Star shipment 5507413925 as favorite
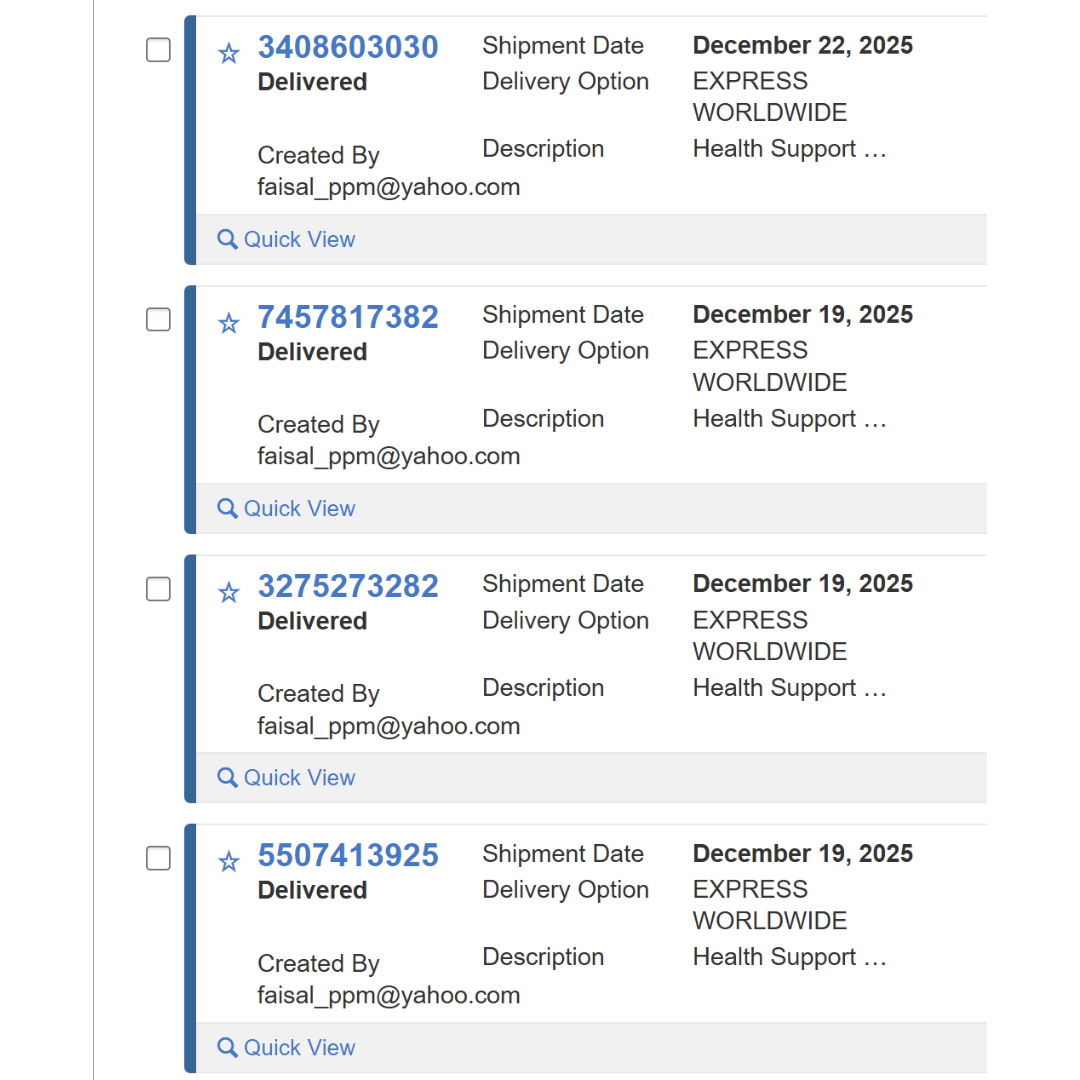 pos(229,861)
